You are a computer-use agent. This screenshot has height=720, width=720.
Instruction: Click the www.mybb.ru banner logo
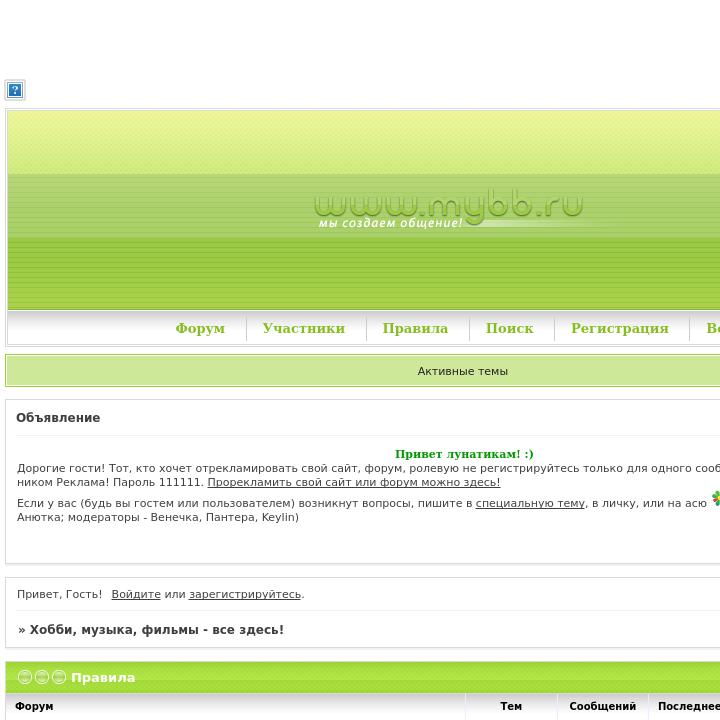coord(449,209)
